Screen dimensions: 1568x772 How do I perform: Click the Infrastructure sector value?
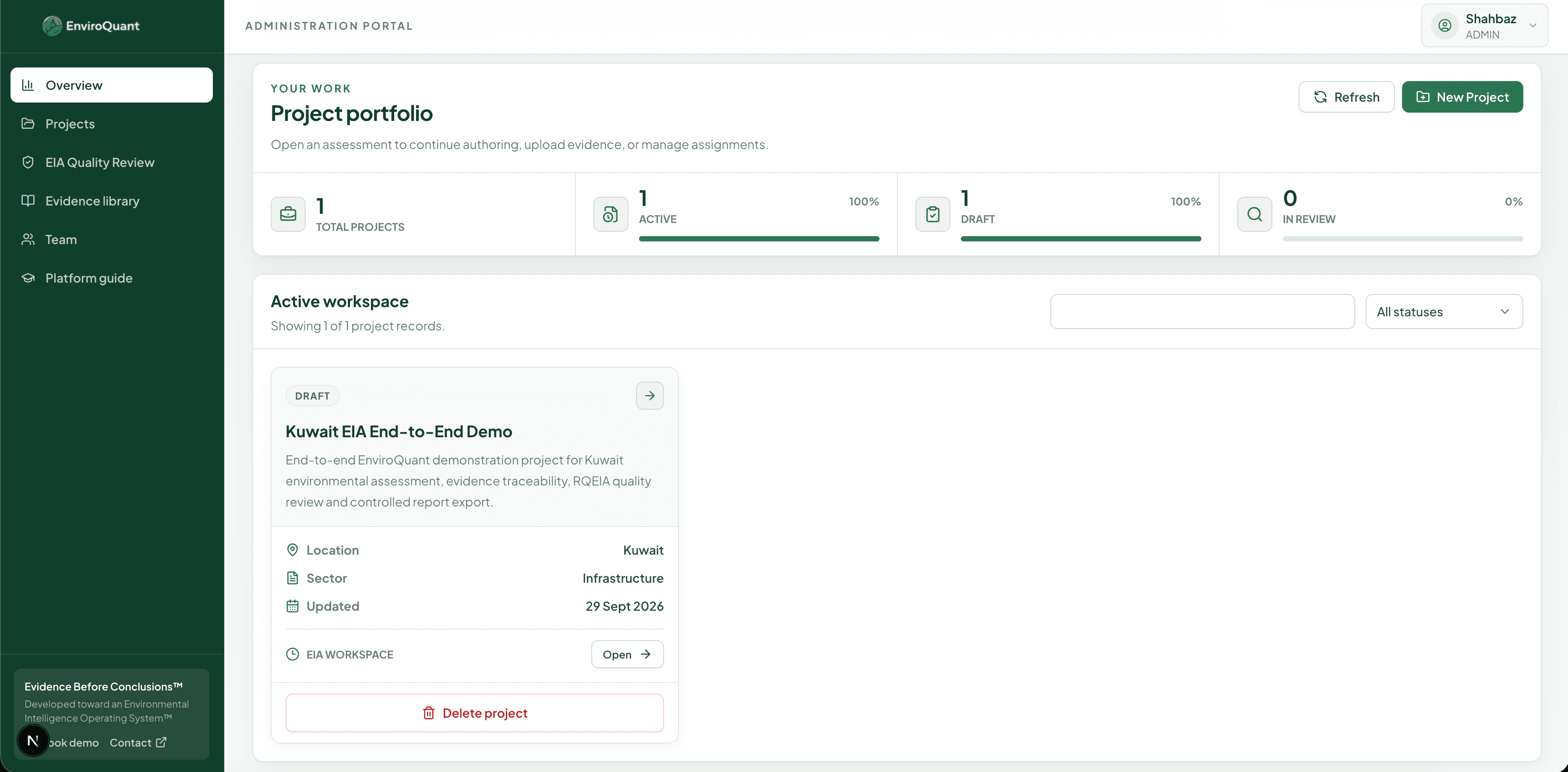pos(623,578)
